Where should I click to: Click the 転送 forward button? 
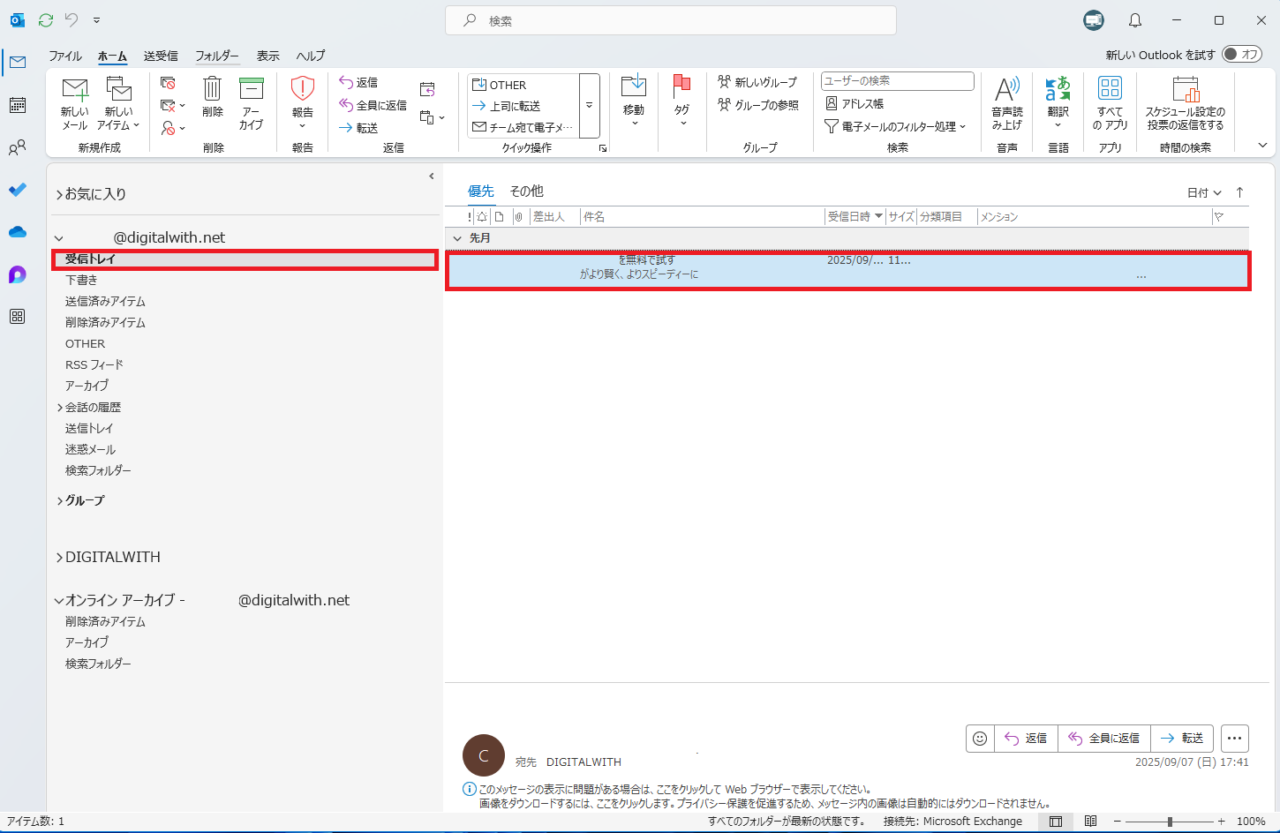[1183, 738]
